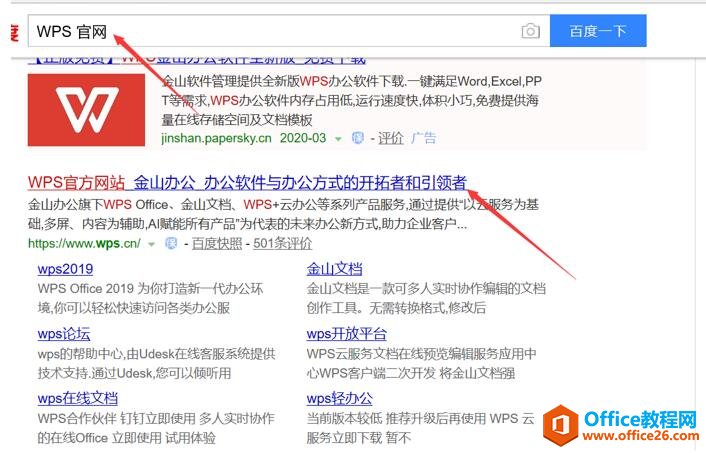Click the jinshan.papersky.cn green URL
Image resolution: width=706 pixels, height=453 pixels.
pyautogui.click(x=217, y=138)
